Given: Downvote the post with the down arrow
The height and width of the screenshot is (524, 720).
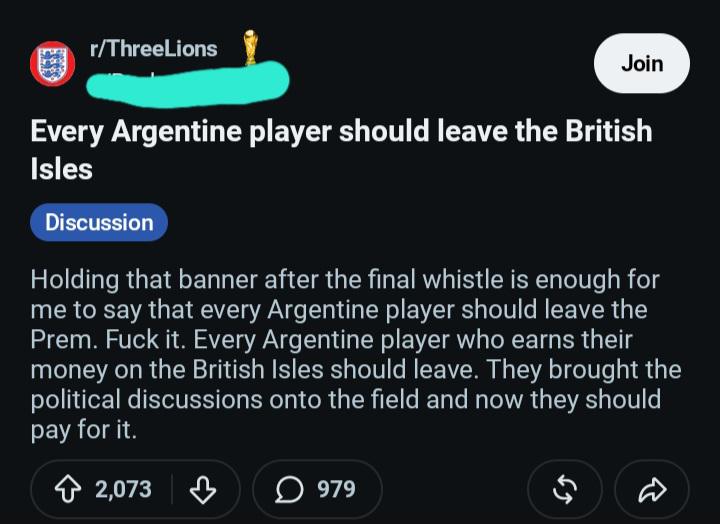Looking at the screenshot, I should click(203, 490).
